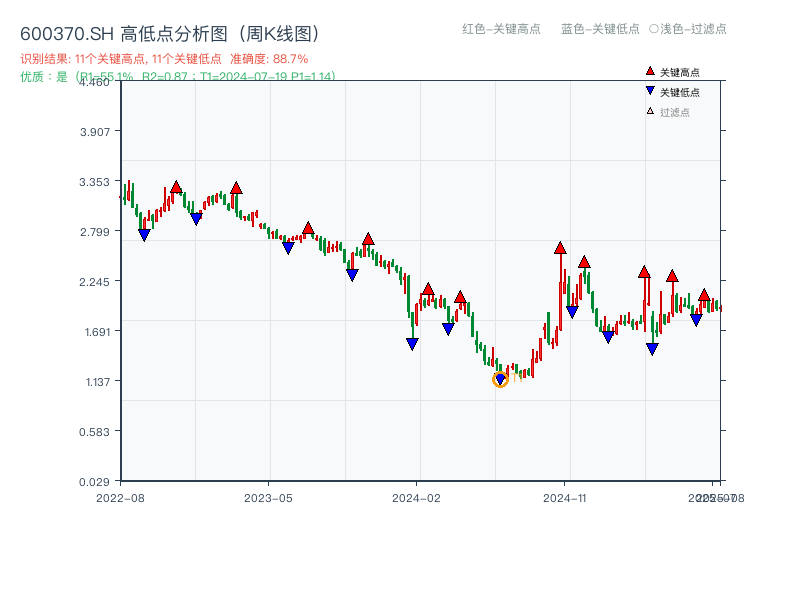Click the 2023-05 x-axis label
The height and width of the screenshot is (600, 800).
tap(268, 498)
